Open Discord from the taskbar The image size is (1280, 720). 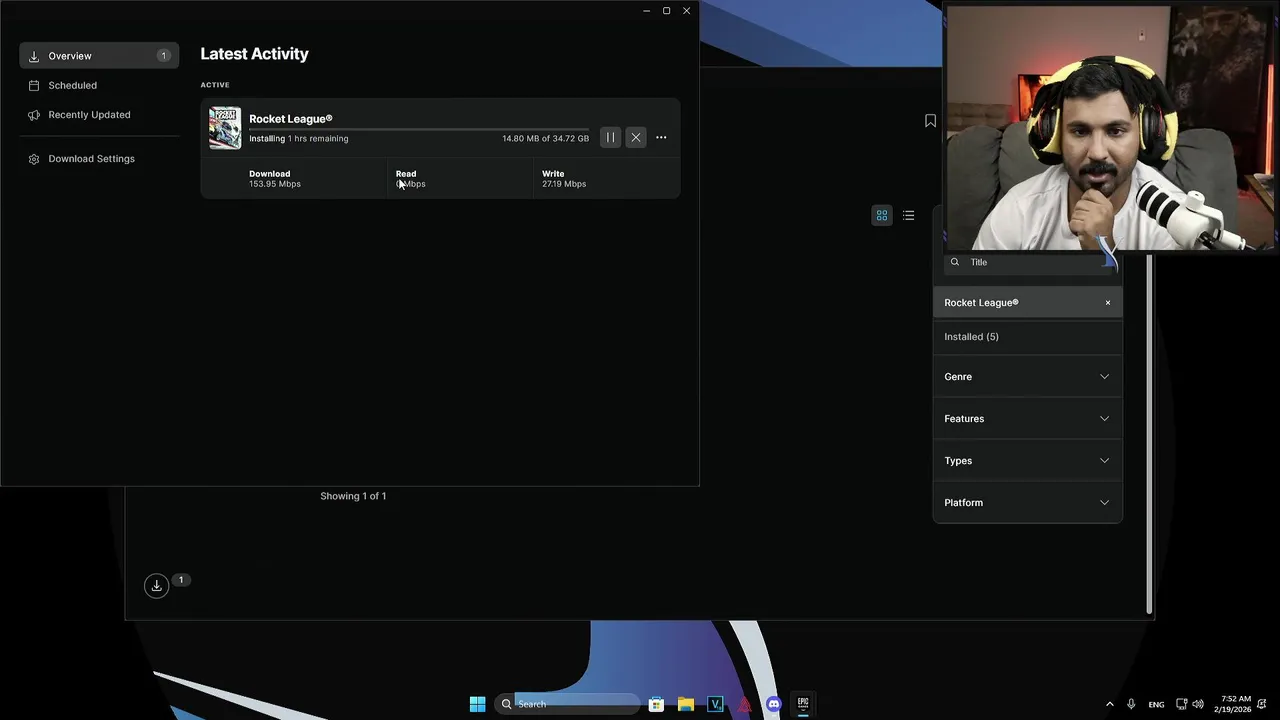(x=773, y=704)
